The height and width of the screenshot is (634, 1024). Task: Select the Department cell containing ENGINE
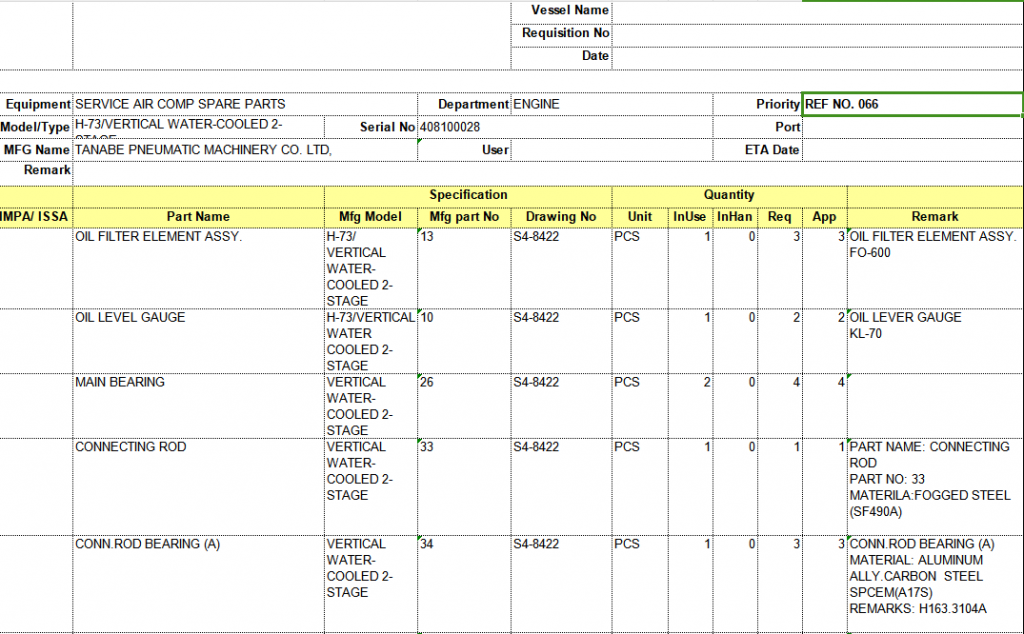[610, 104]
